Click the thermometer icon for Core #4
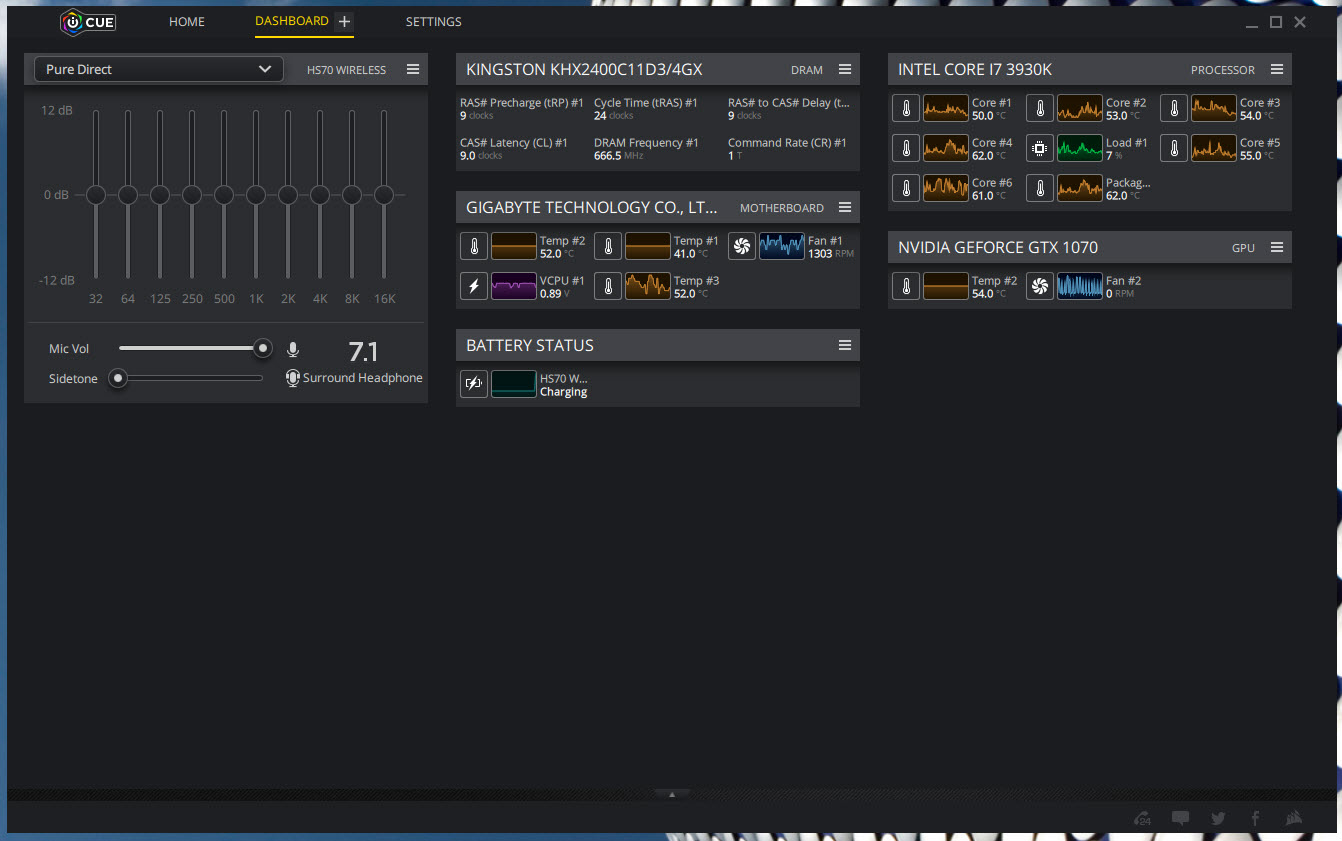 coord(906,148)
